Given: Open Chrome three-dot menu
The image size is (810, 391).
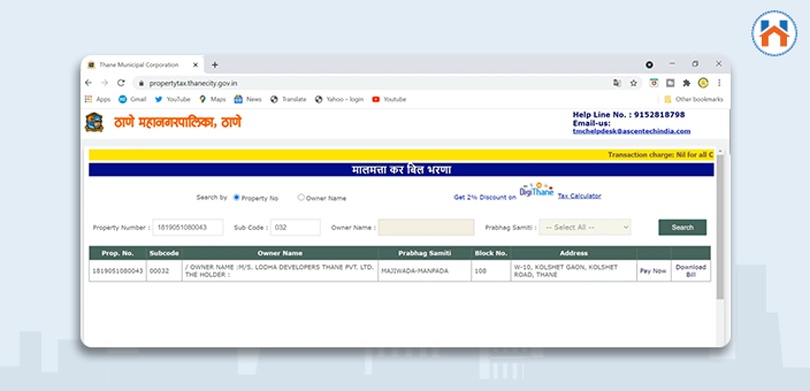Looking at the screenshot, I should (x=719, y=83).
